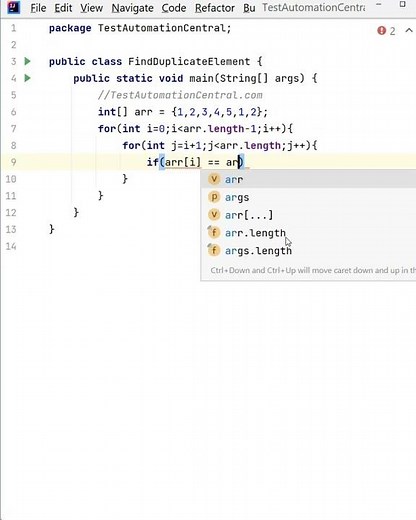Open the Edit menu
This screenshot has height=520, width=416.
point(63,8)
